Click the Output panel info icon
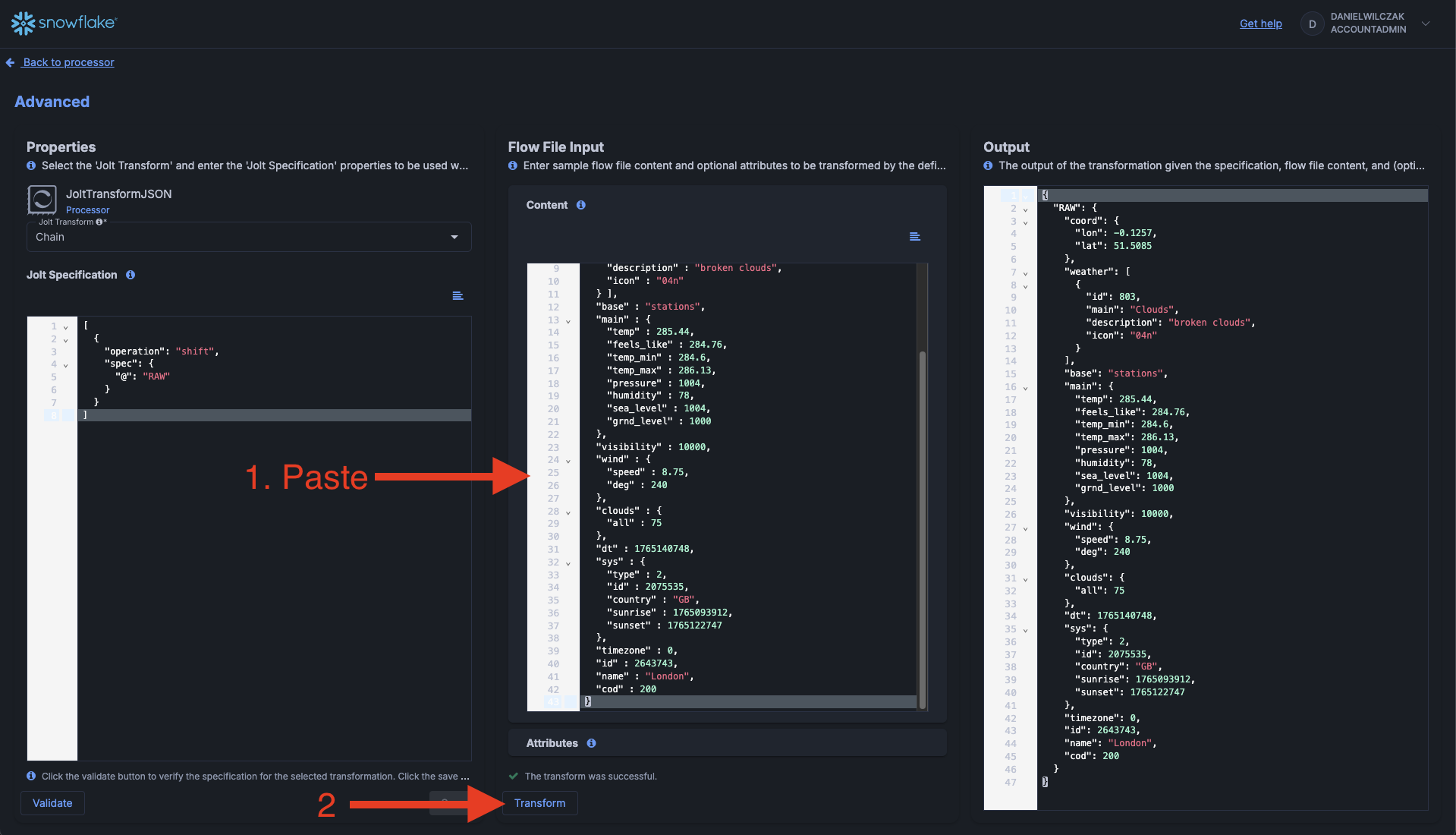The image size is (1456, 835). click(x=988, y=165)
